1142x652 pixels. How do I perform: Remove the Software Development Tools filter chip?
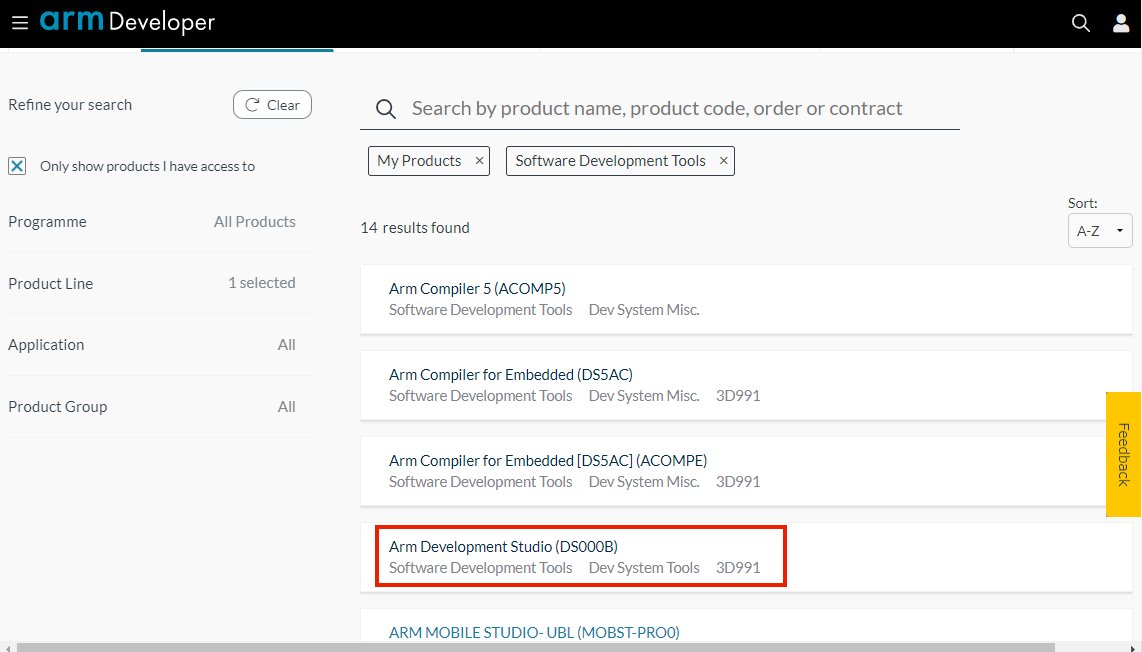723,161
